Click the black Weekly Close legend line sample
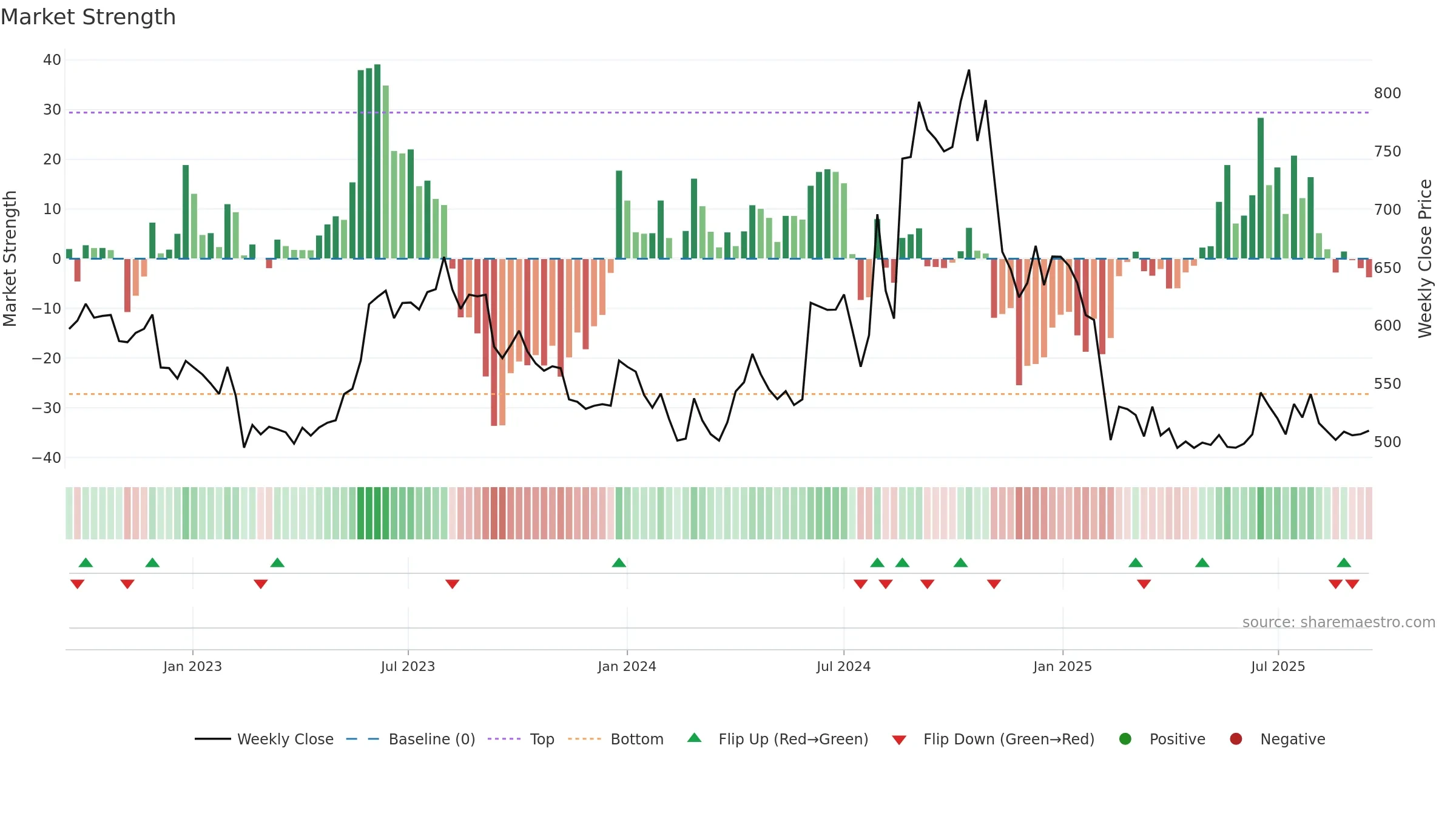 (212, 739)
